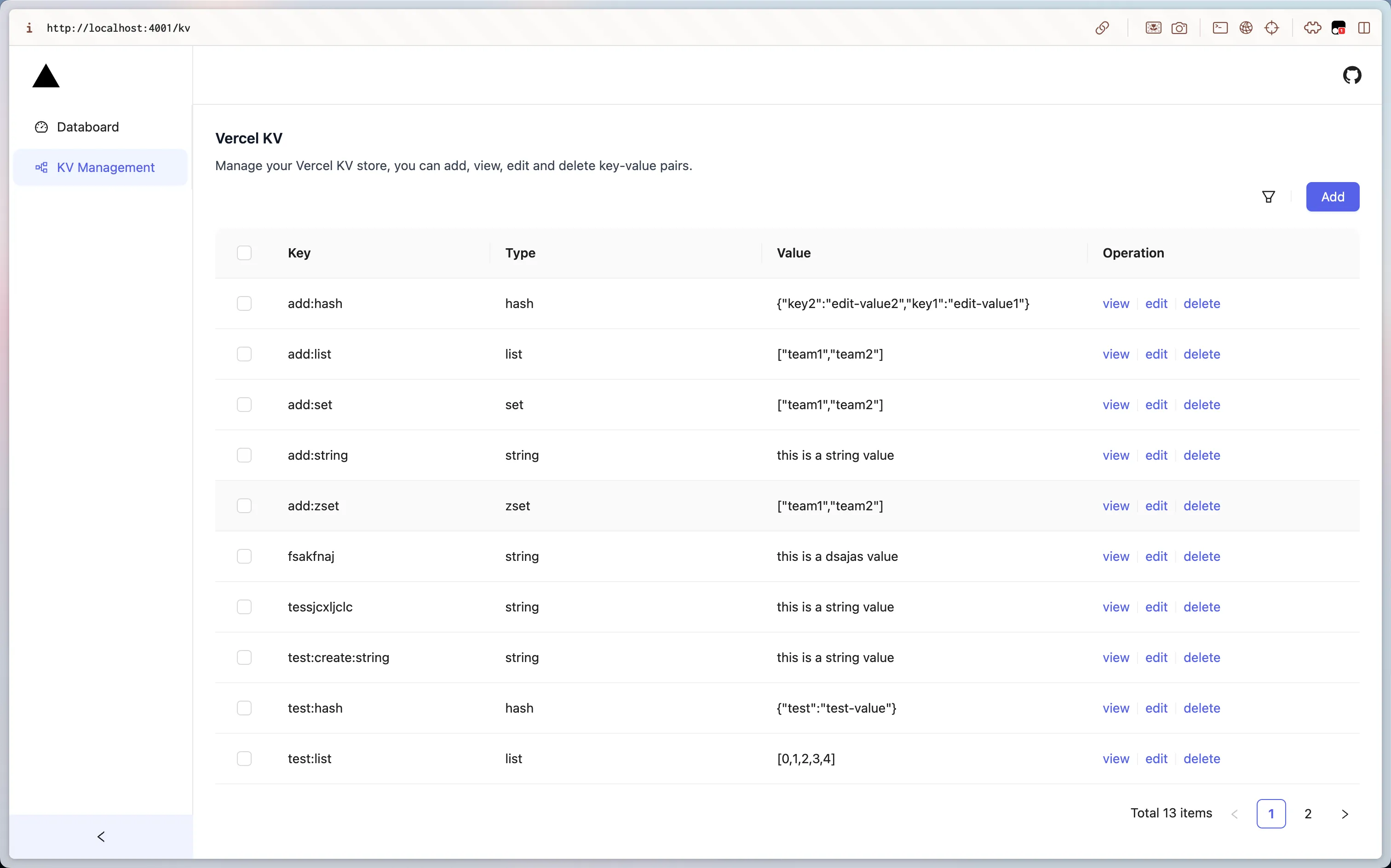This screenshot has width=1391, height=868.
Task: Check the add:hash row checkbox
Action: click(x=244, y=304)
